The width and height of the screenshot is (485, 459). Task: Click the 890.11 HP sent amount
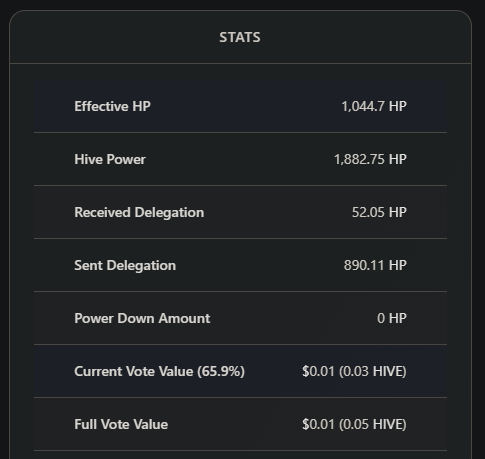pyautogui.click(x=375, y=265)
